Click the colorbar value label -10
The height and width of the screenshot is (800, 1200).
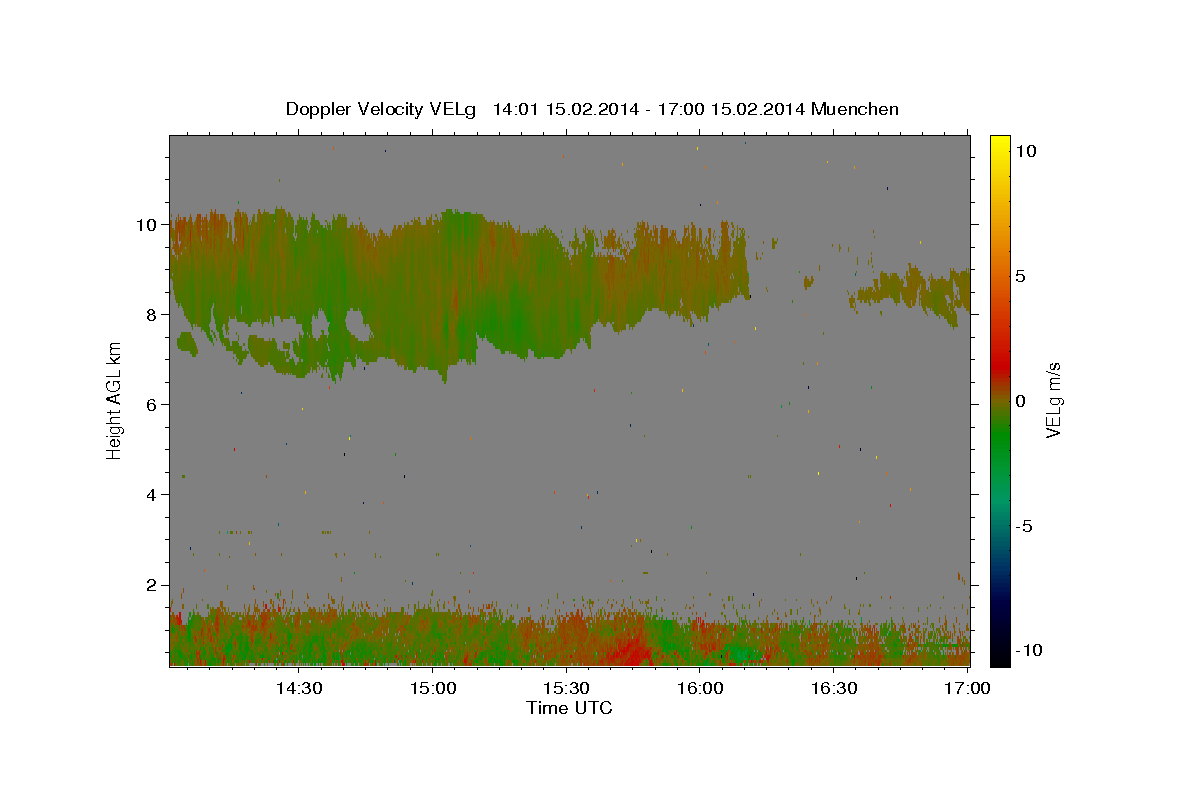coord(1029,650)
